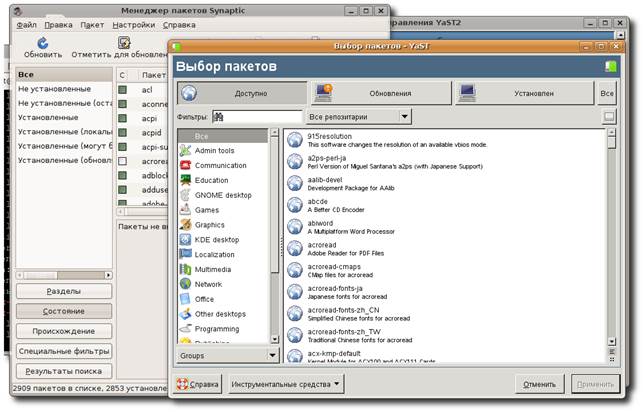This screenshot has width=643, height=412.
Task: Select the KDE desktop group icon
Action: point(185,239)
